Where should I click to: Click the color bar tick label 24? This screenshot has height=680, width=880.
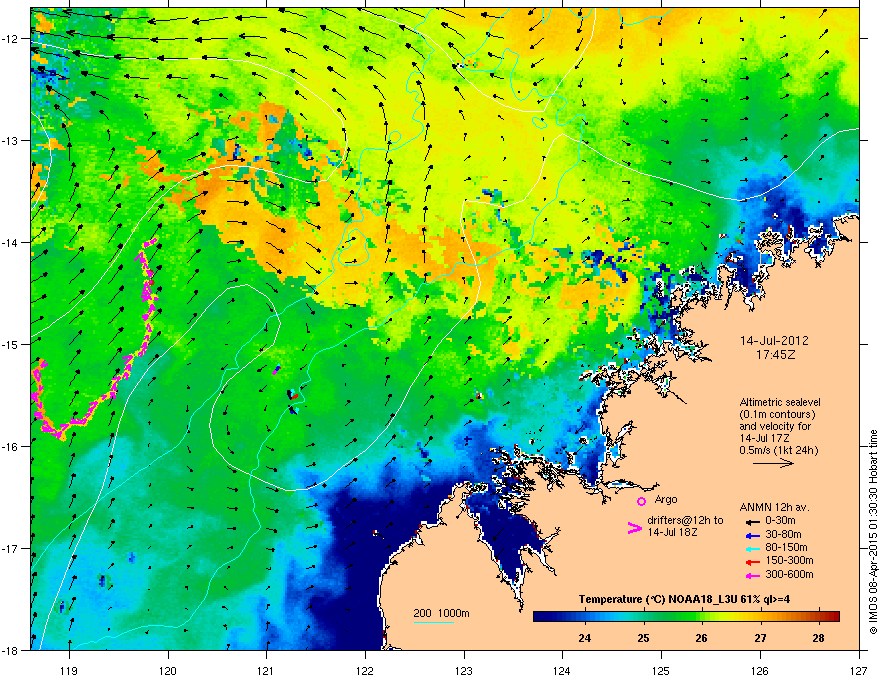click(584, 638)
